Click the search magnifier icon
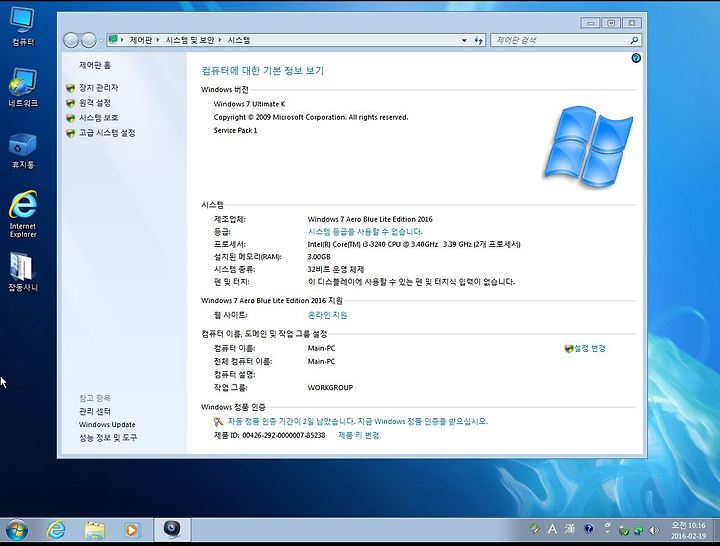Viewport: 720px width, 546px height. coord(634,40)
